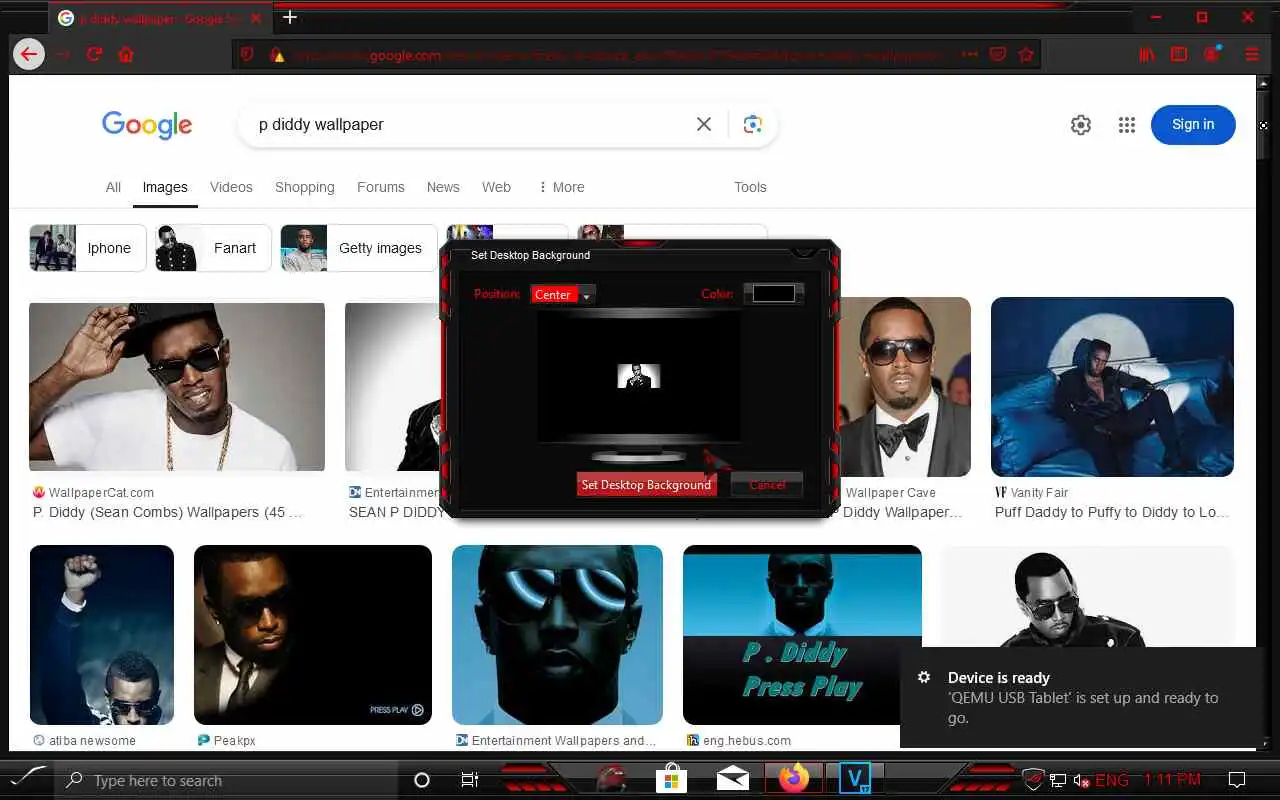The width and height of the screenshot is (1280, 800).
Task: Reload the current page
Action: click(95, 54)
